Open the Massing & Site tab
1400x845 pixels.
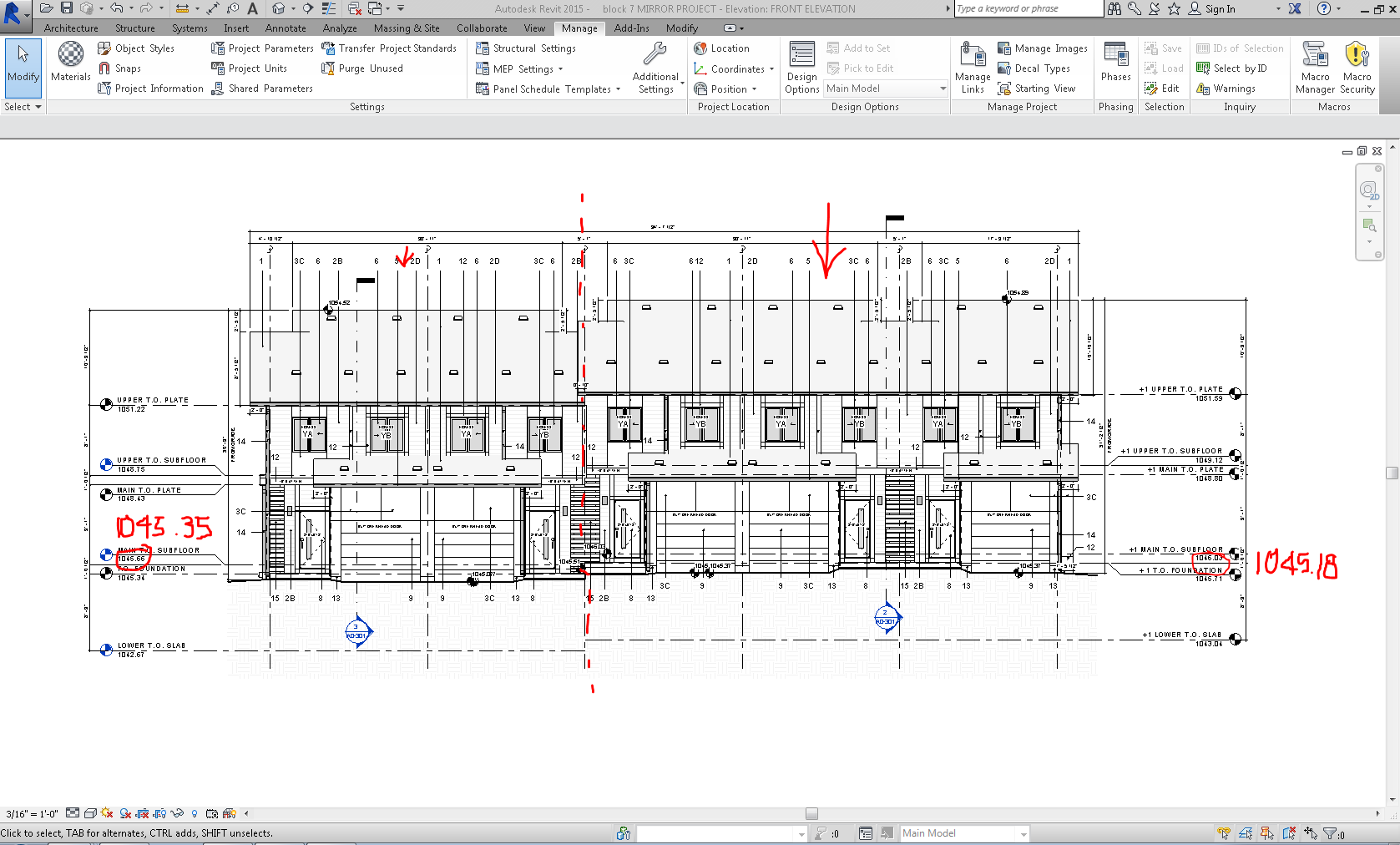[x=407, y=28]
